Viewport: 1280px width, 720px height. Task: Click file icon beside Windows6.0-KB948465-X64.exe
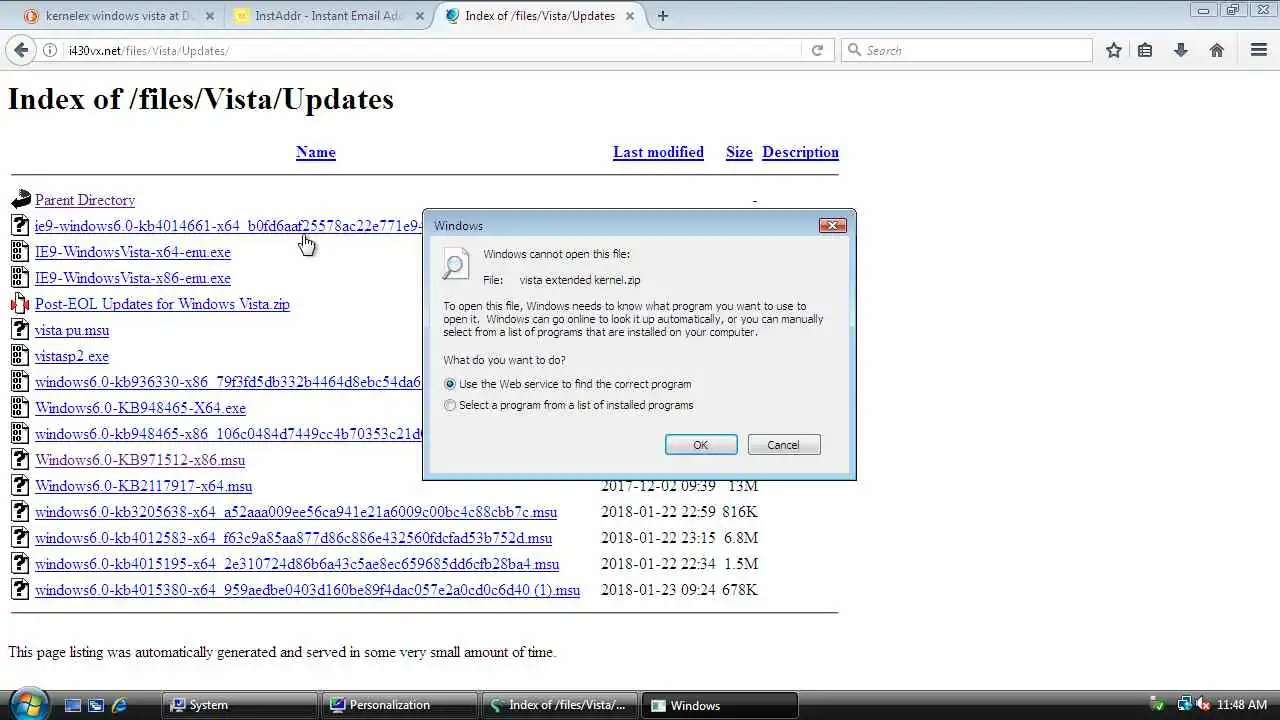(x=20, y=407)
